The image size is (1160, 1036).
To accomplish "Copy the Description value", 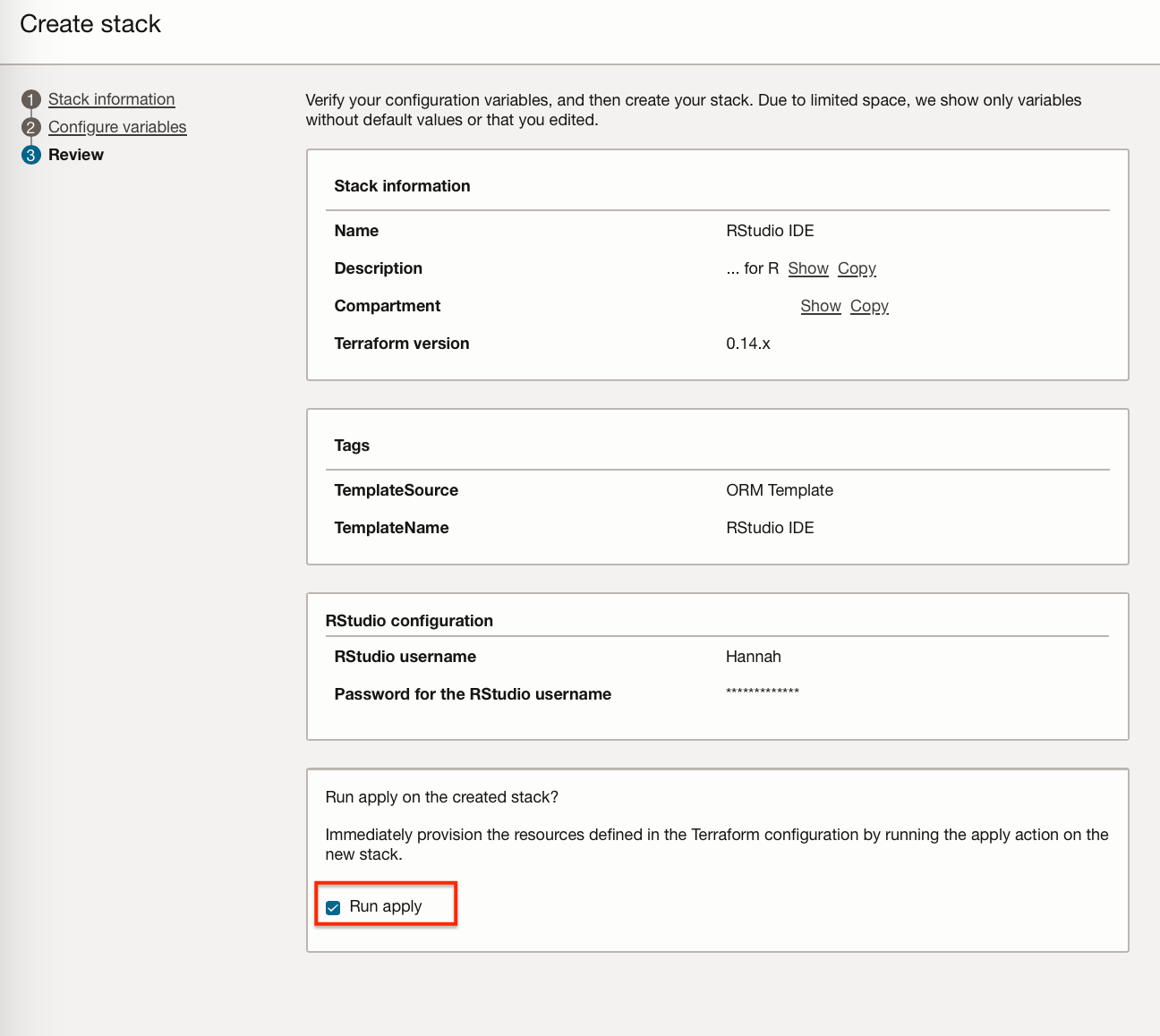I will point(857,268).
